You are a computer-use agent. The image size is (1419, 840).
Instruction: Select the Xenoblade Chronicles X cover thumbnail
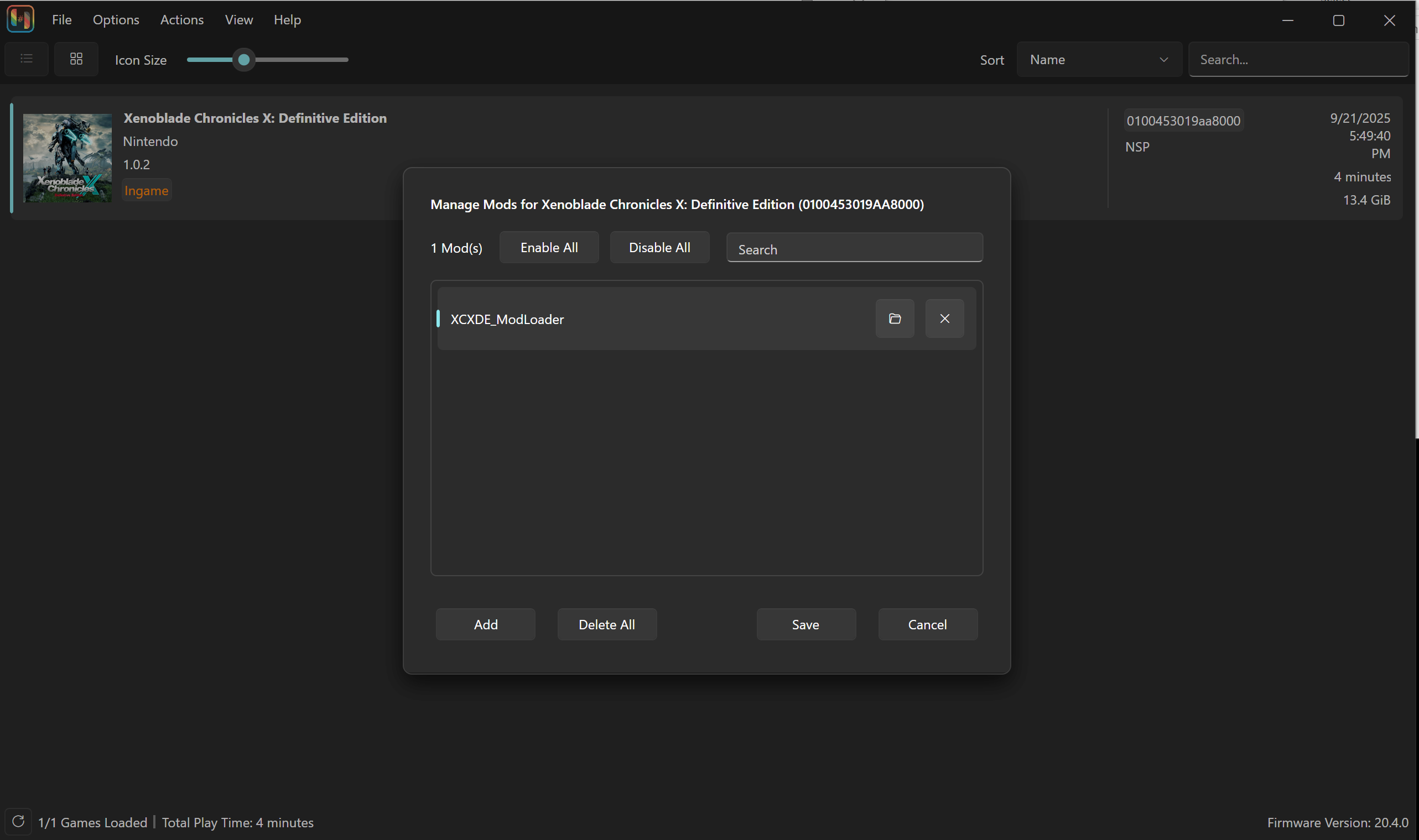[x=67, y=158]
